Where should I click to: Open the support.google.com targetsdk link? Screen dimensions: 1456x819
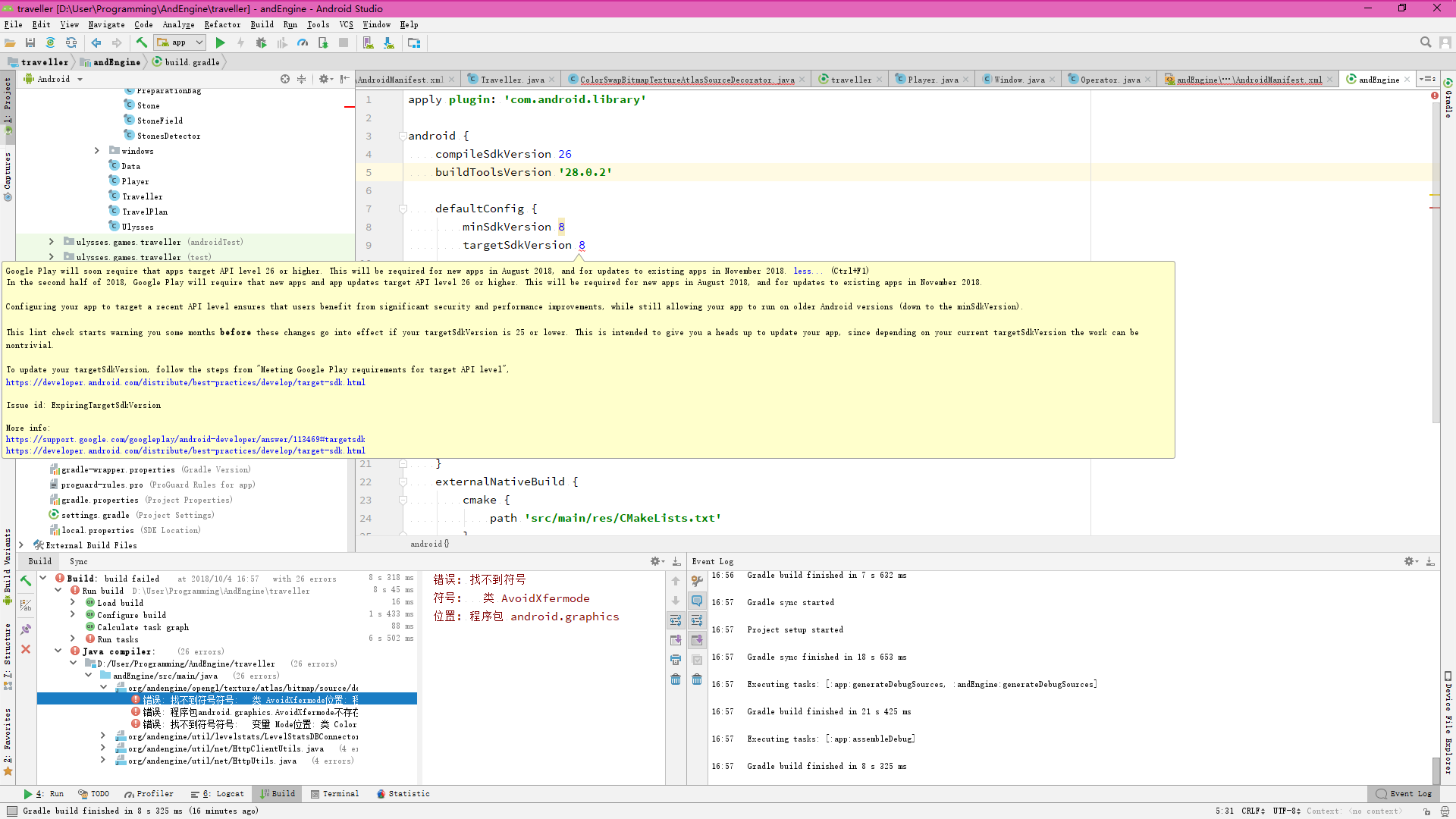click(185, 439)
